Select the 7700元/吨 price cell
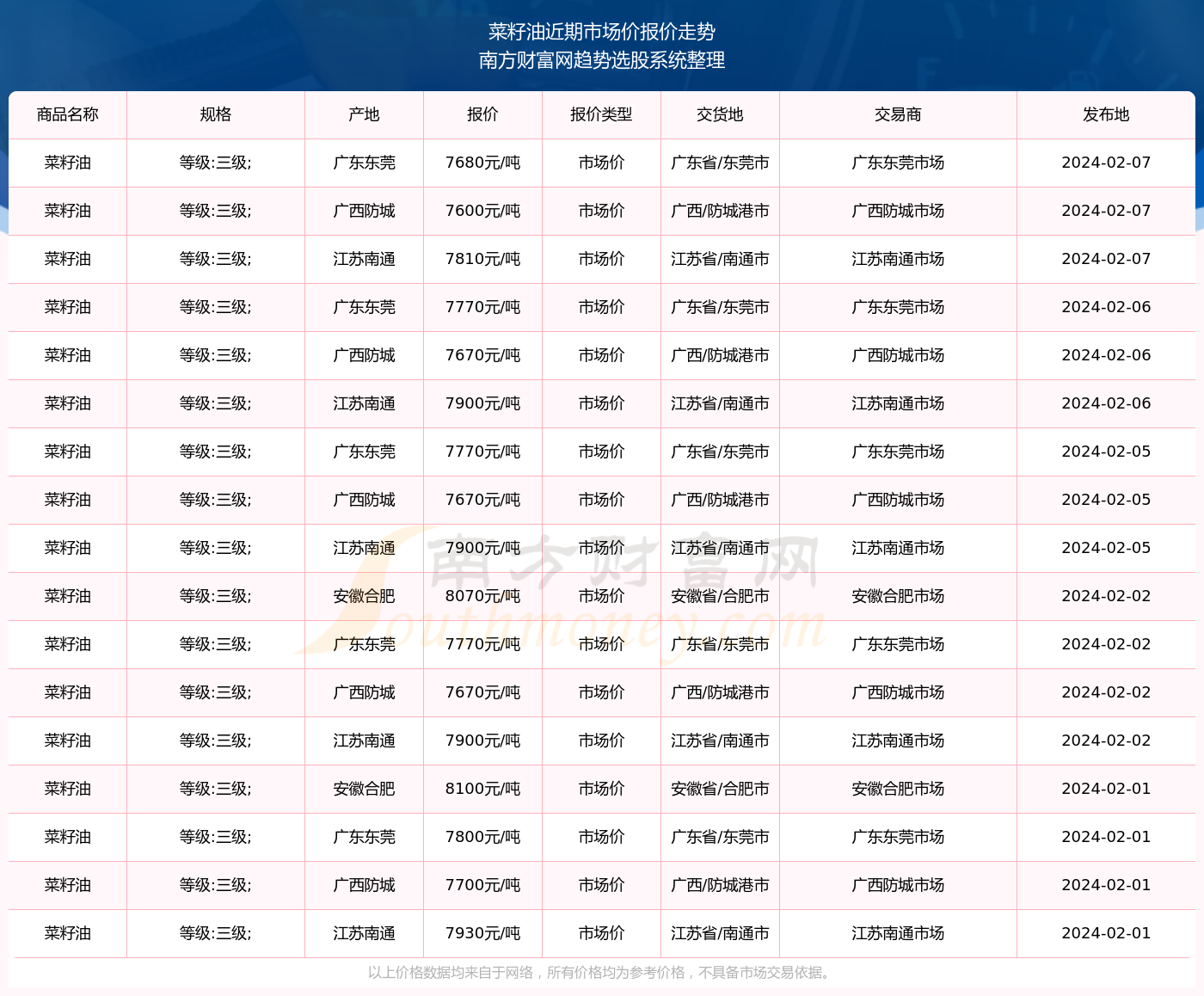This screenshot has width=1204, height=996. pos(483,885)
